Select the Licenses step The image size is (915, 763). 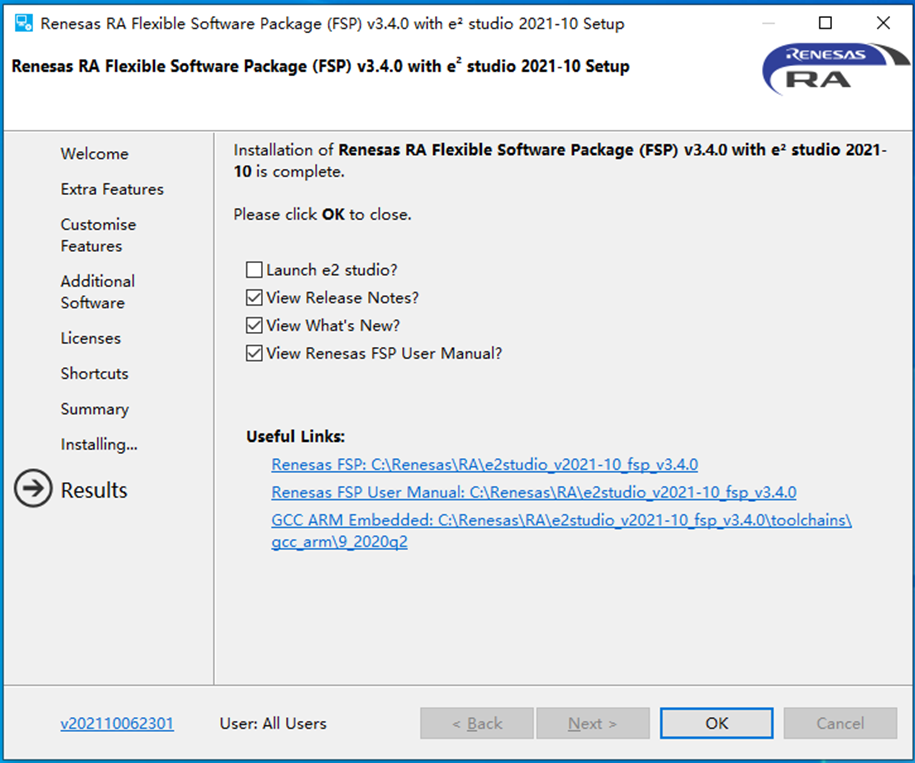click(90, 338)
